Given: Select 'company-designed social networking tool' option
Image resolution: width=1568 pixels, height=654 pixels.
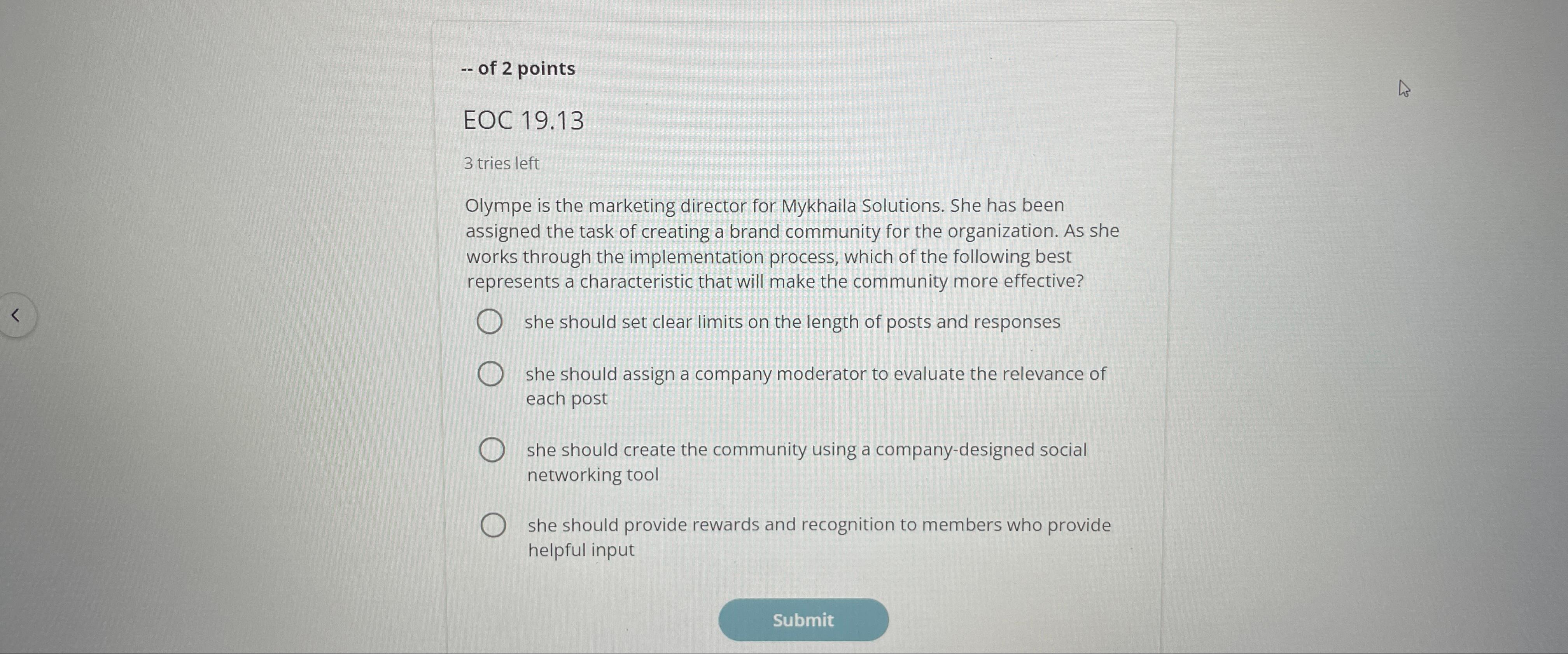Looking at the screenshot, I should tap(492, 449).
